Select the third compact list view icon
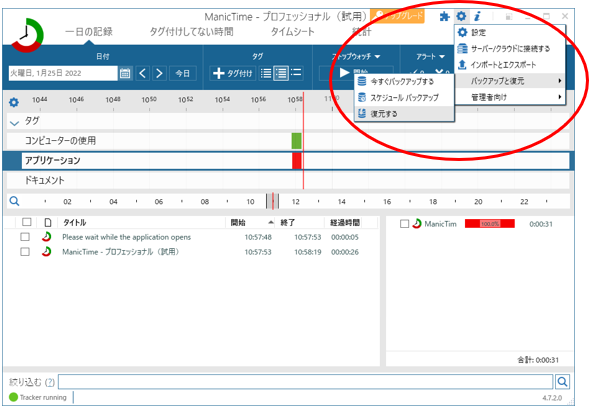This screenshot has height=409, width=590. (296, 73)
